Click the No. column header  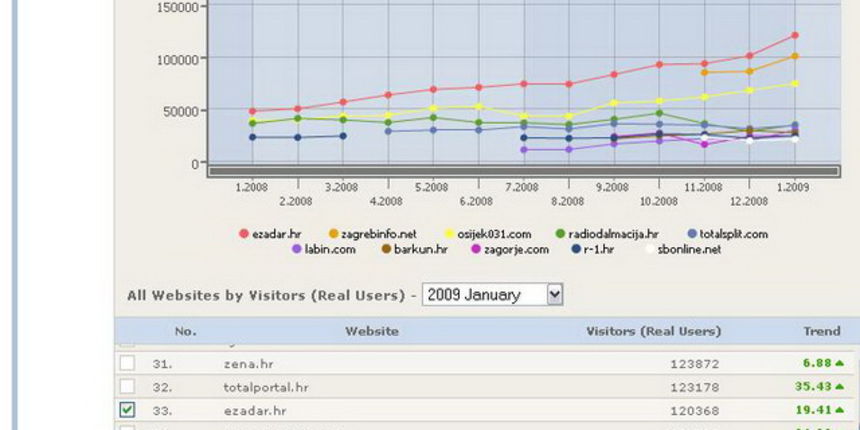185,331
